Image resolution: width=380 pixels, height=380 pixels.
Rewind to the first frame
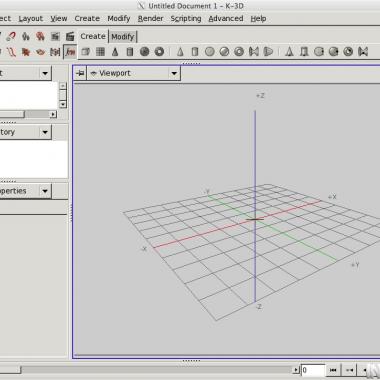pyautogui.click(x=333, y=370)
